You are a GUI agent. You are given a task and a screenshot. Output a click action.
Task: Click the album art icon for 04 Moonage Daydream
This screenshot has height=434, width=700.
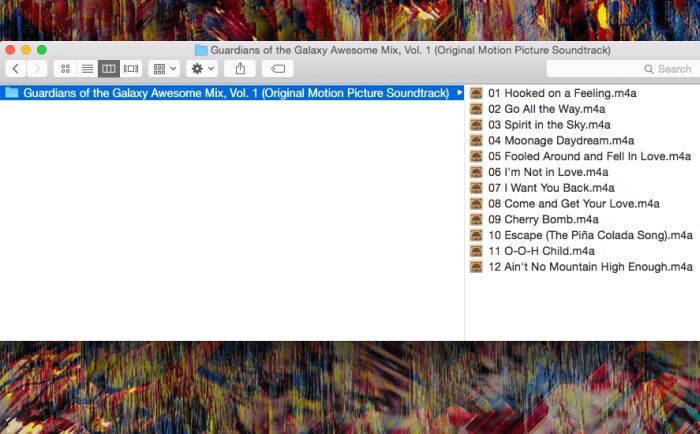[476, 141]
